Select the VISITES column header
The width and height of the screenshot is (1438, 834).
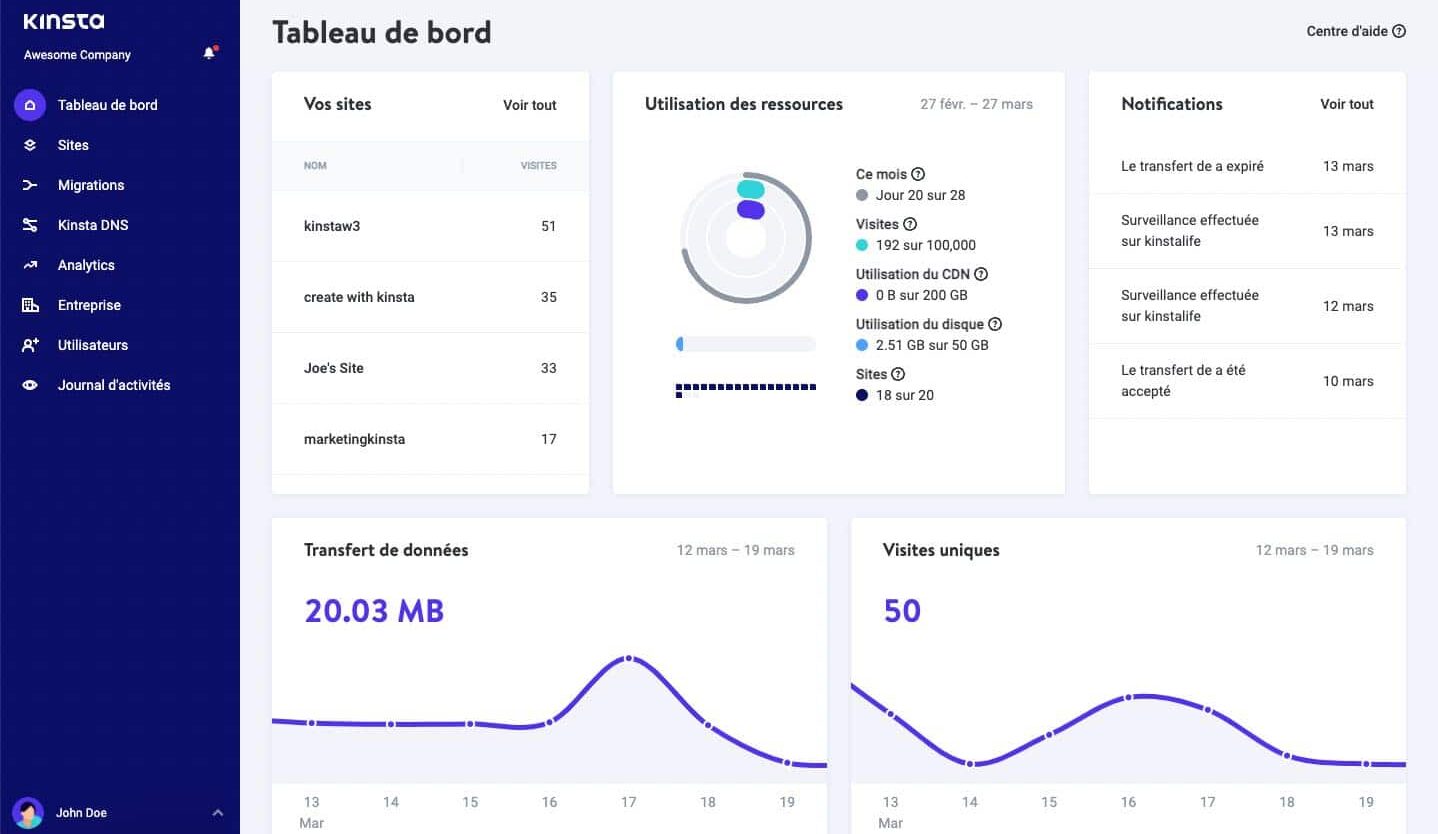[538, 165]
